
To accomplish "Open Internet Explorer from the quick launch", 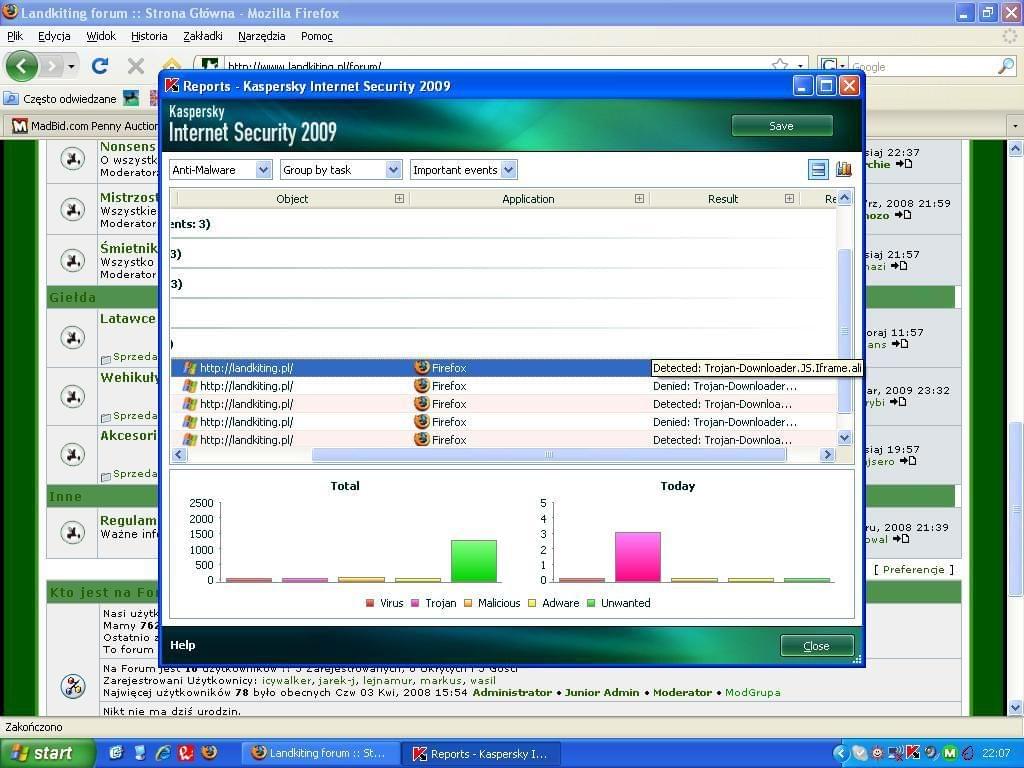I will point(163,753).
